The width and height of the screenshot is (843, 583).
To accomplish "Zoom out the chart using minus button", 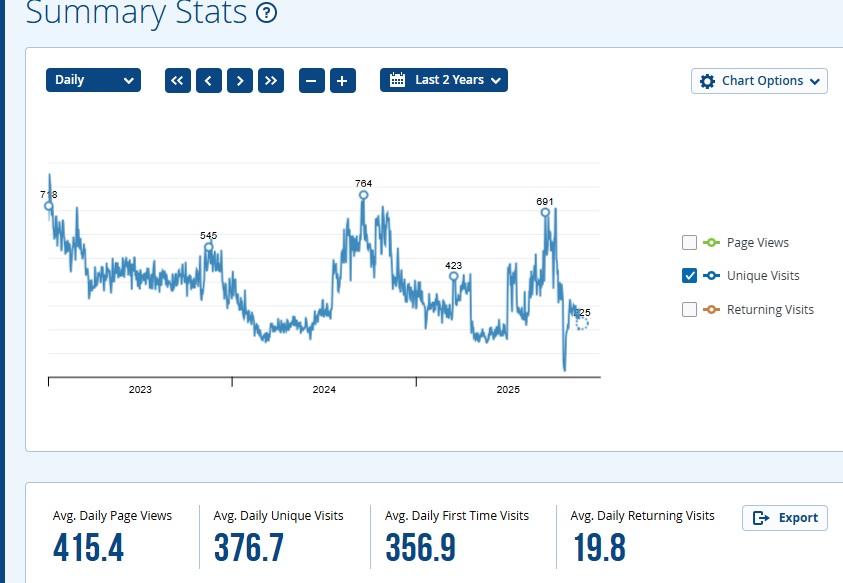I will 312,81.
